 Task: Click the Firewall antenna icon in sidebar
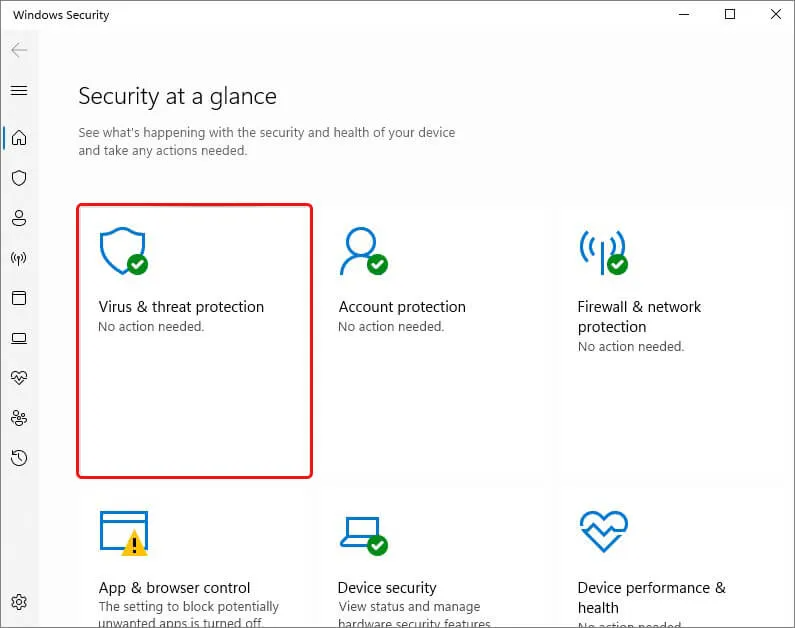pyautogui.click(x=19, y=258)
